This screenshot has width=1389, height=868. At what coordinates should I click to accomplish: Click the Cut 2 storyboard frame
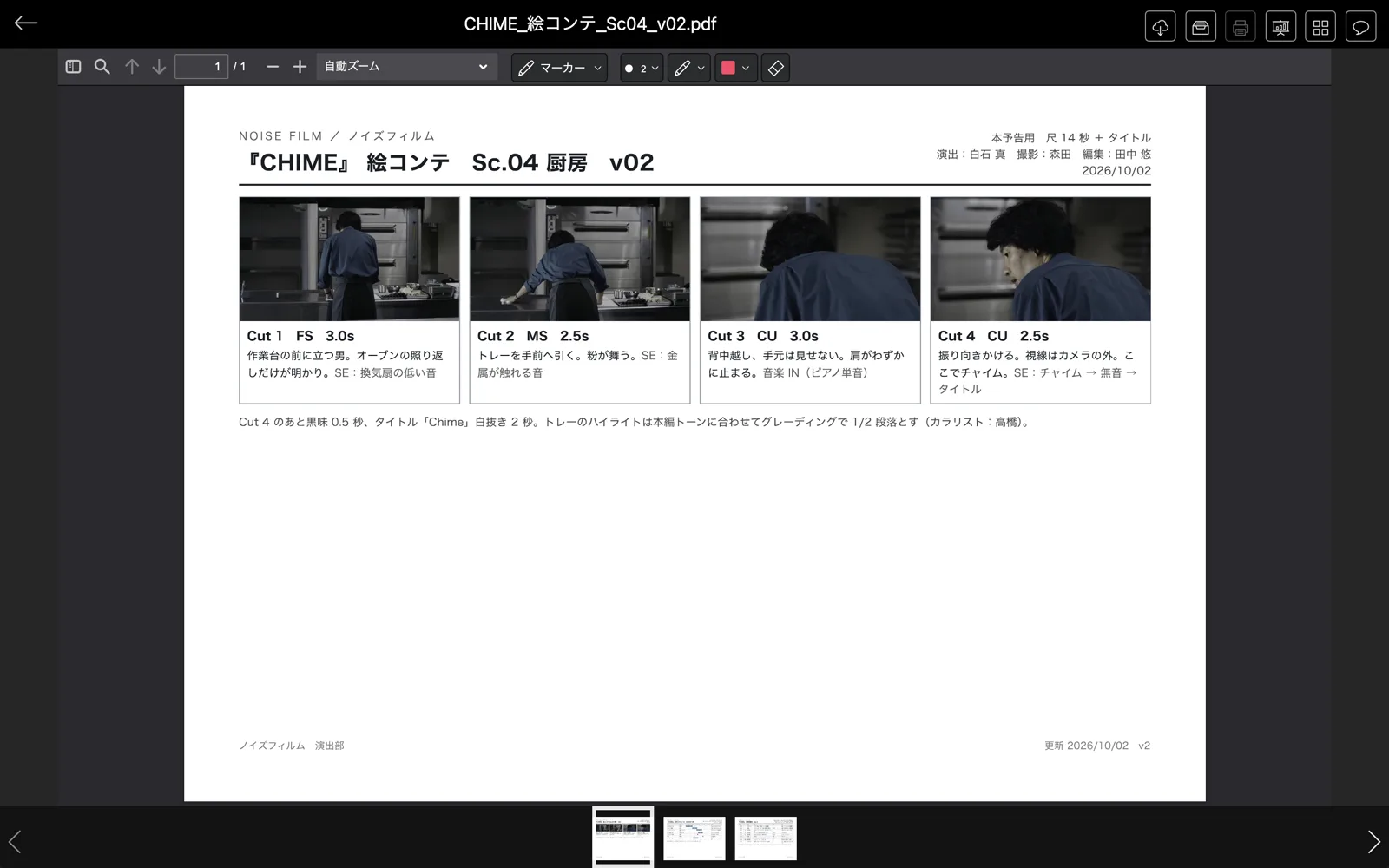coord(580,259)
